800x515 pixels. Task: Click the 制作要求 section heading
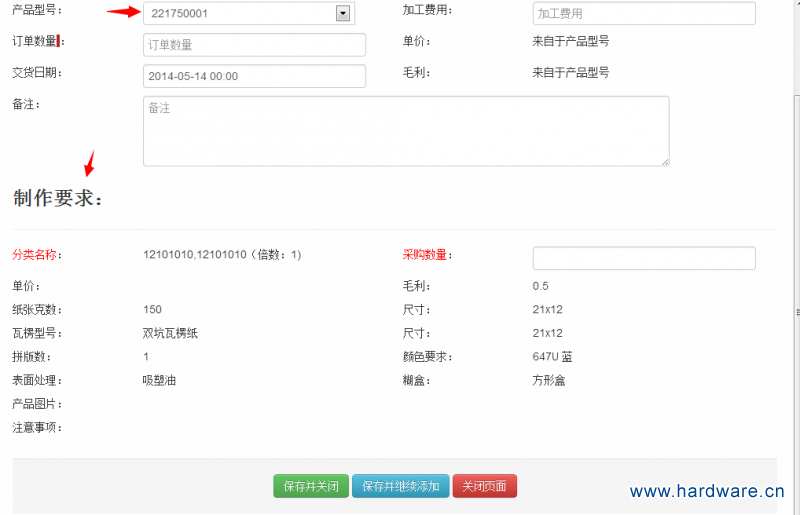point(57,198)
